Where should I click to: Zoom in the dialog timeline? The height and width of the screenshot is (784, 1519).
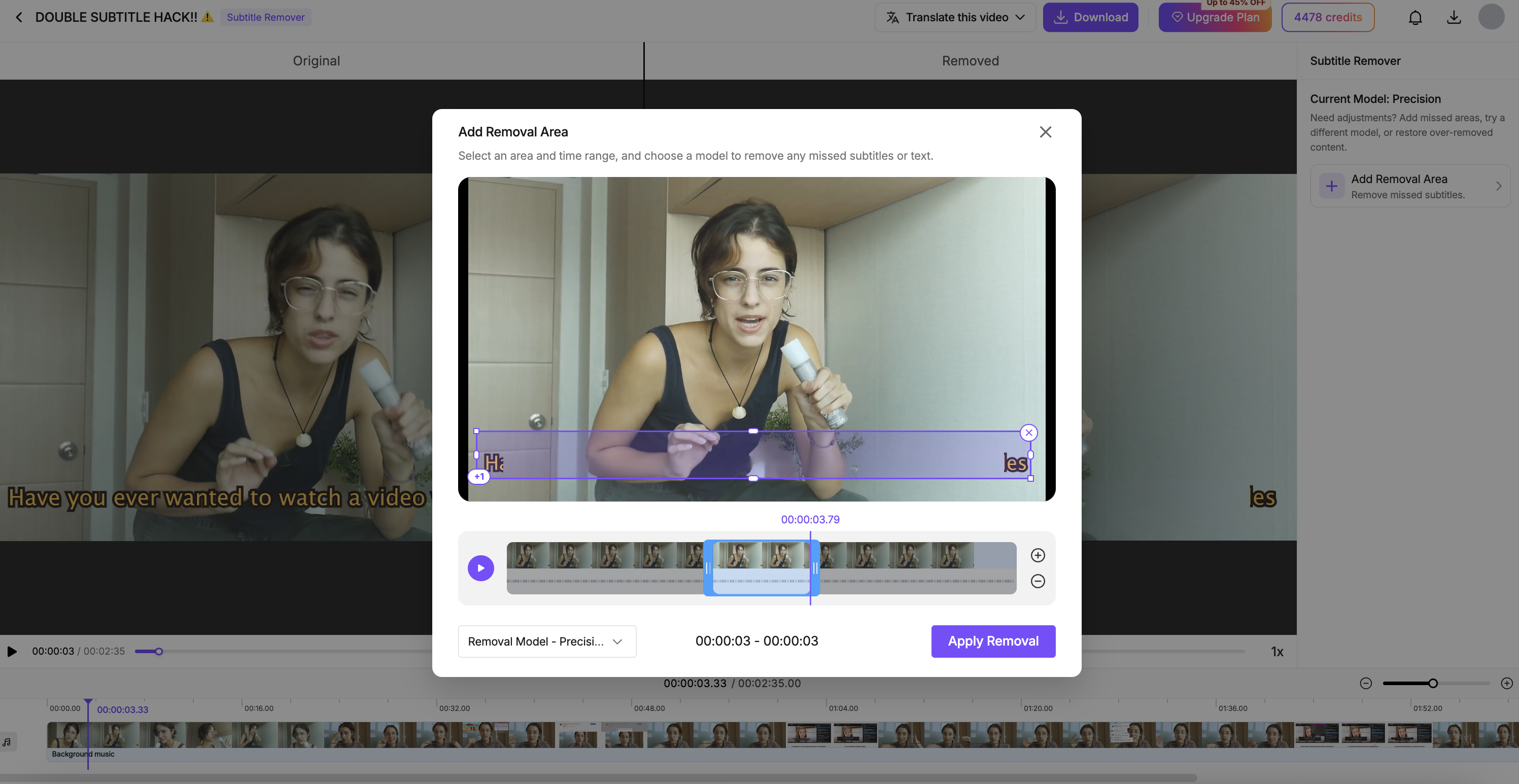1037,555
